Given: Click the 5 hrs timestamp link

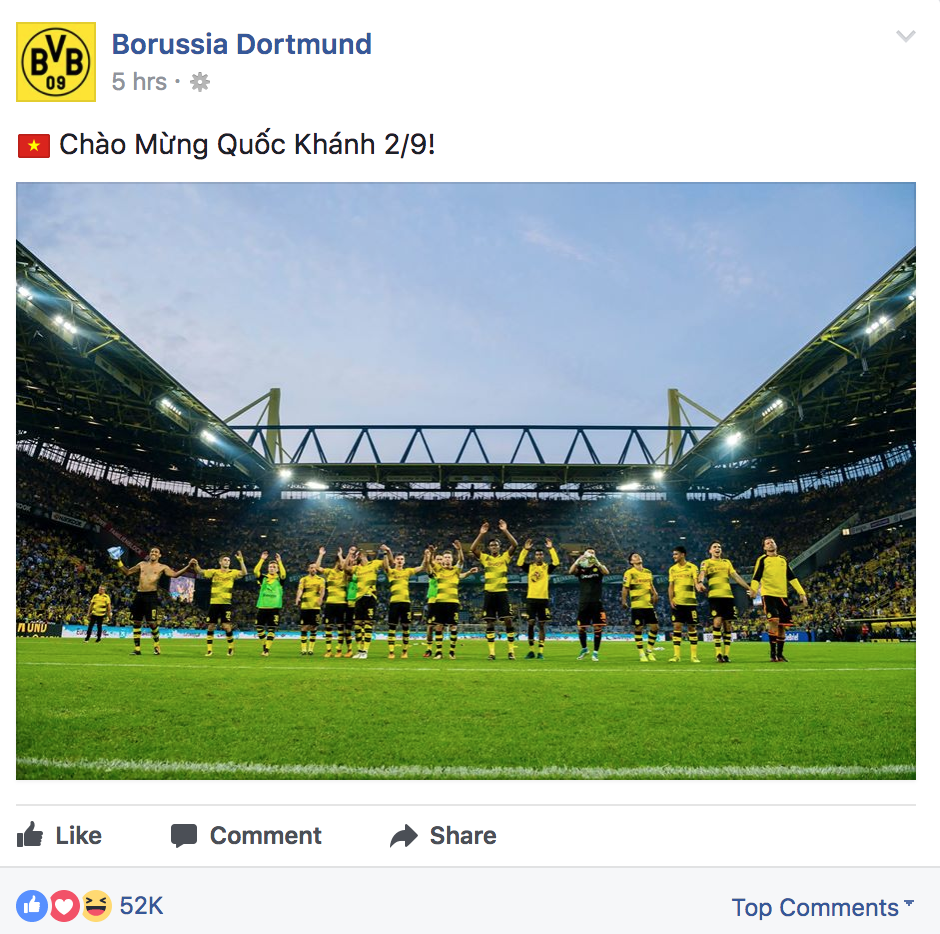Looking at the screenshot, I should [x=139, y=82].
